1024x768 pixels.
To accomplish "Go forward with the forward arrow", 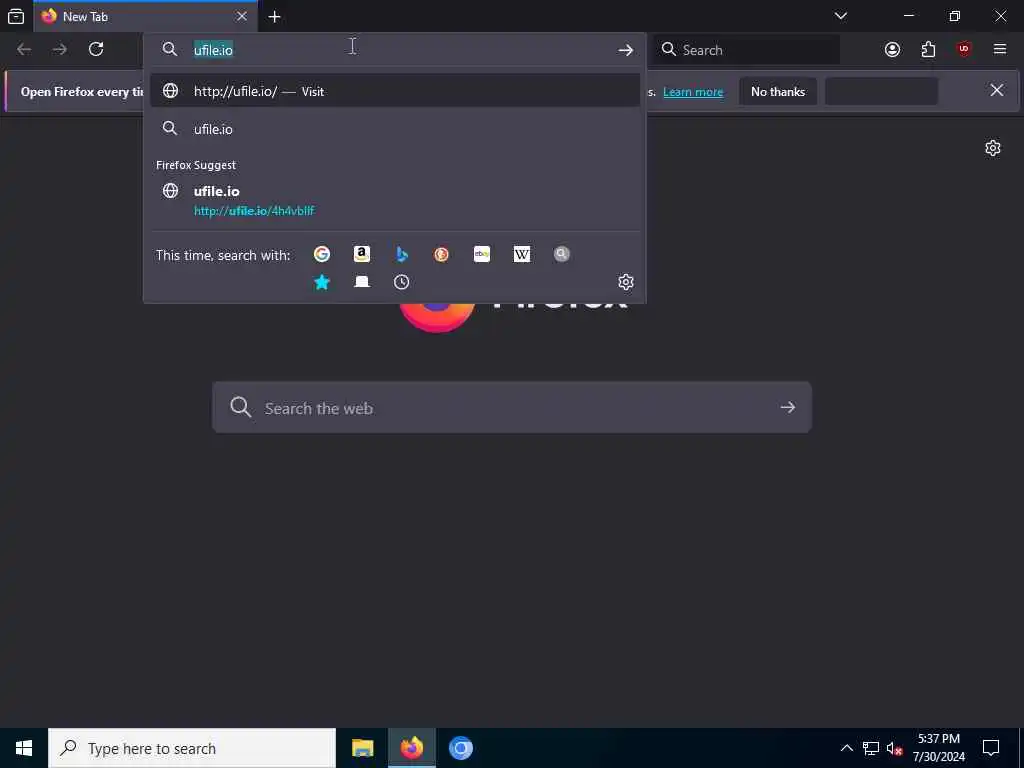I will pyautogui.click(x=59, y=50).
